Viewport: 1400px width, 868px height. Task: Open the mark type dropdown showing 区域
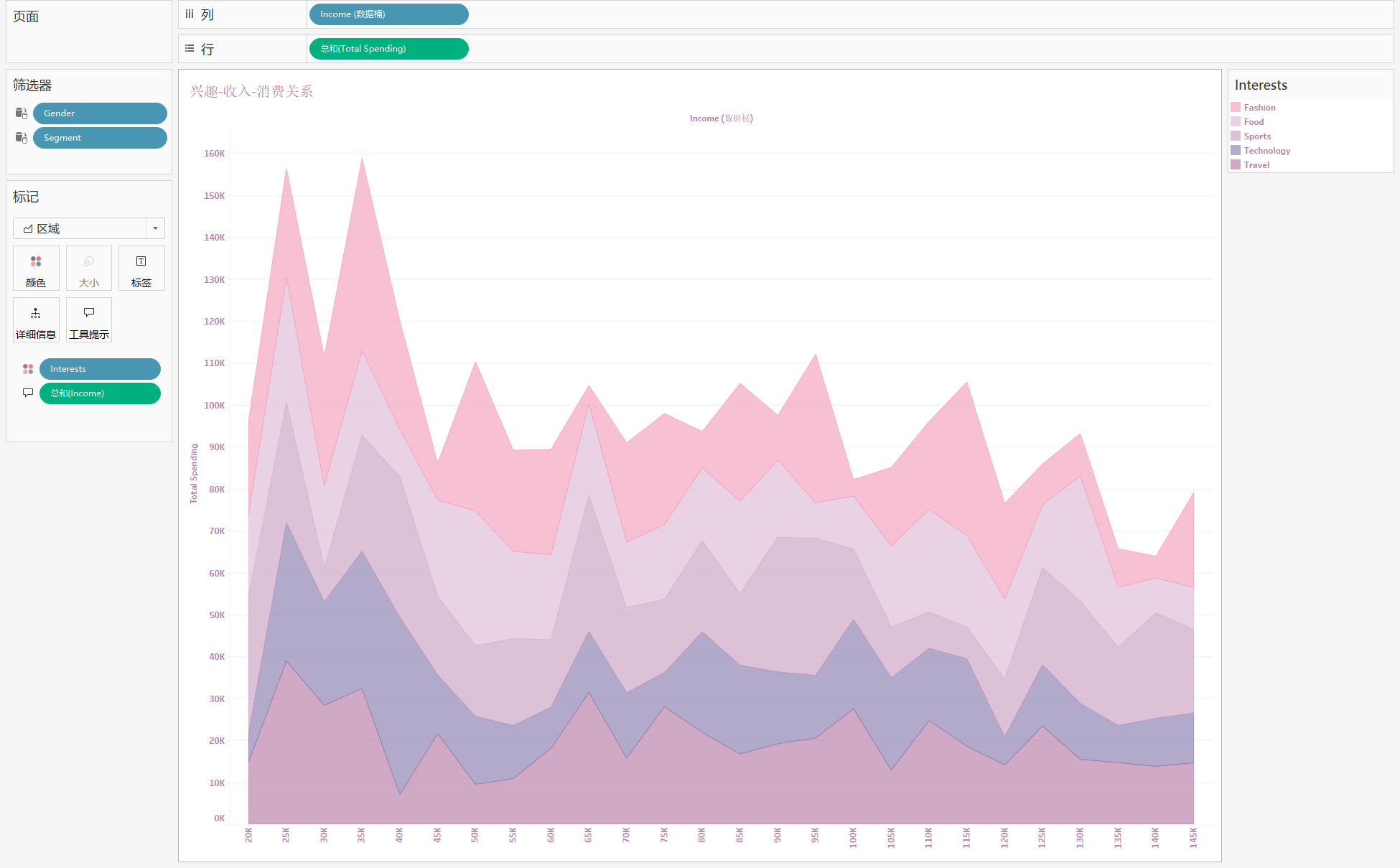pyautogui.click(x=79, y=228)
